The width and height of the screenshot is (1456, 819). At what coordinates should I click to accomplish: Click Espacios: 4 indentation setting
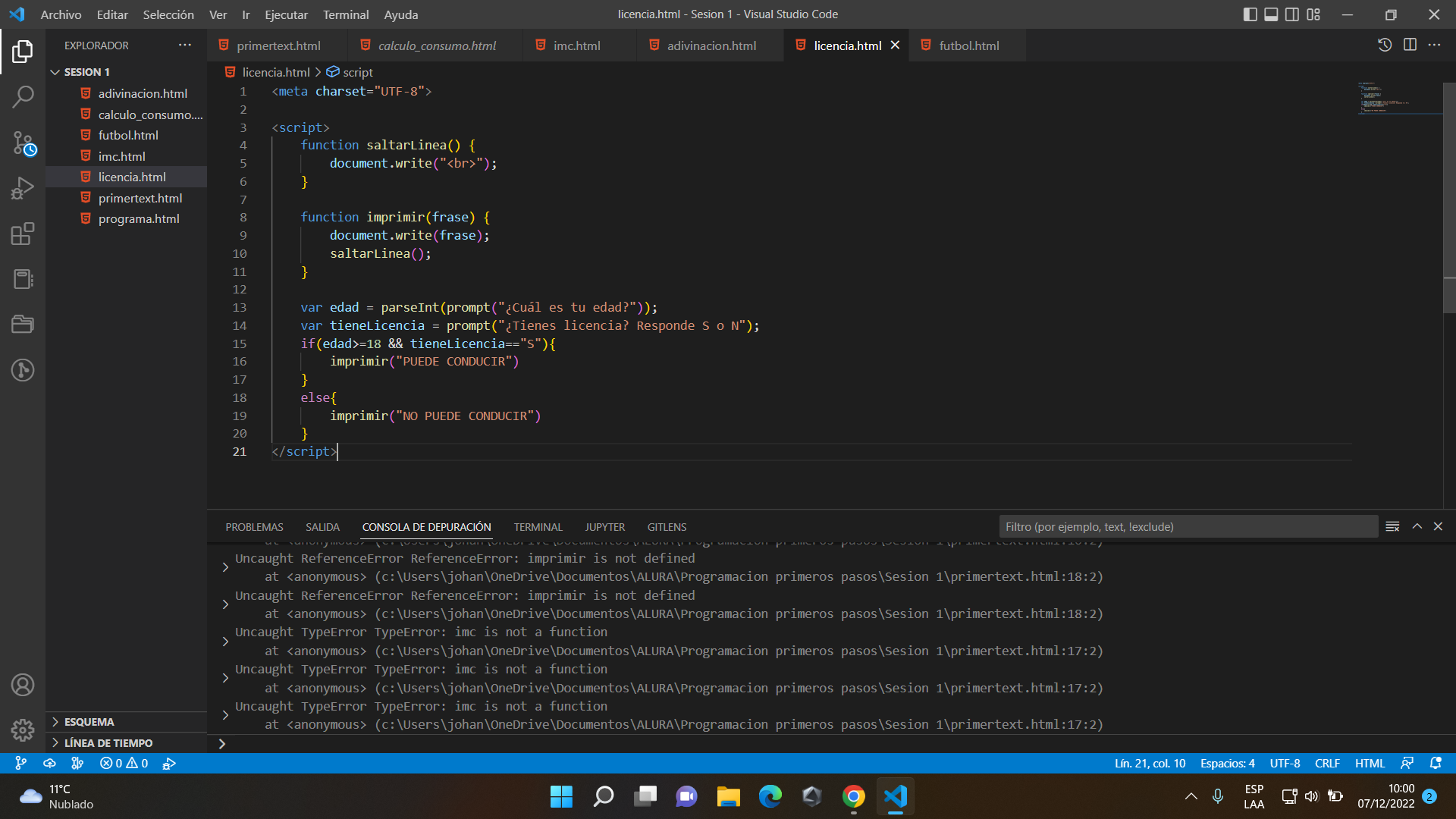1227,764
